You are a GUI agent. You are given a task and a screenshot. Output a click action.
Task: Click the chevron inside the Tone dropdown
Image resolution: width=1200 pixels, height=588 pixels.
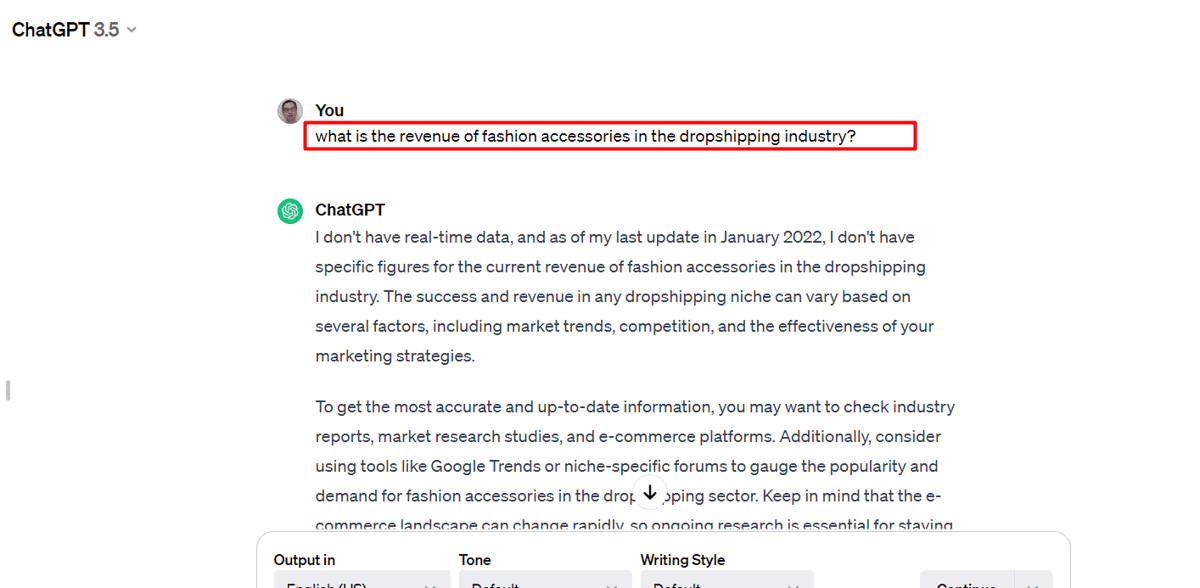tap(612, 584)
